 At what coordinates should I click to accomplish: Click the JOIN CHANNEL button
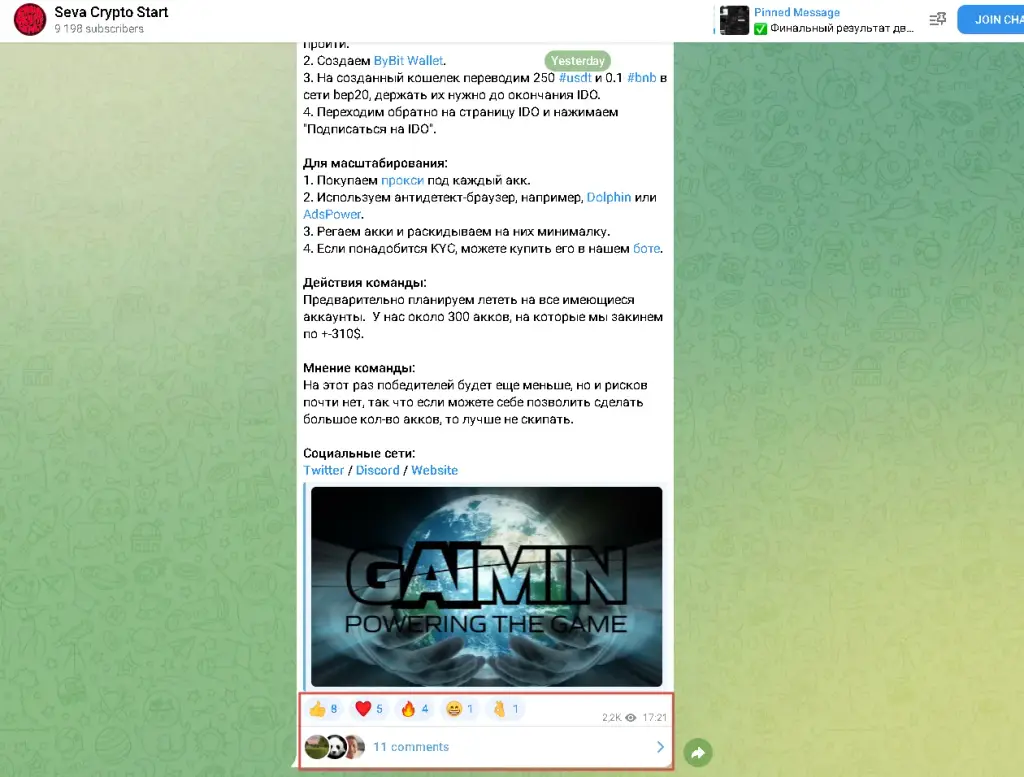tap(993, 20)
